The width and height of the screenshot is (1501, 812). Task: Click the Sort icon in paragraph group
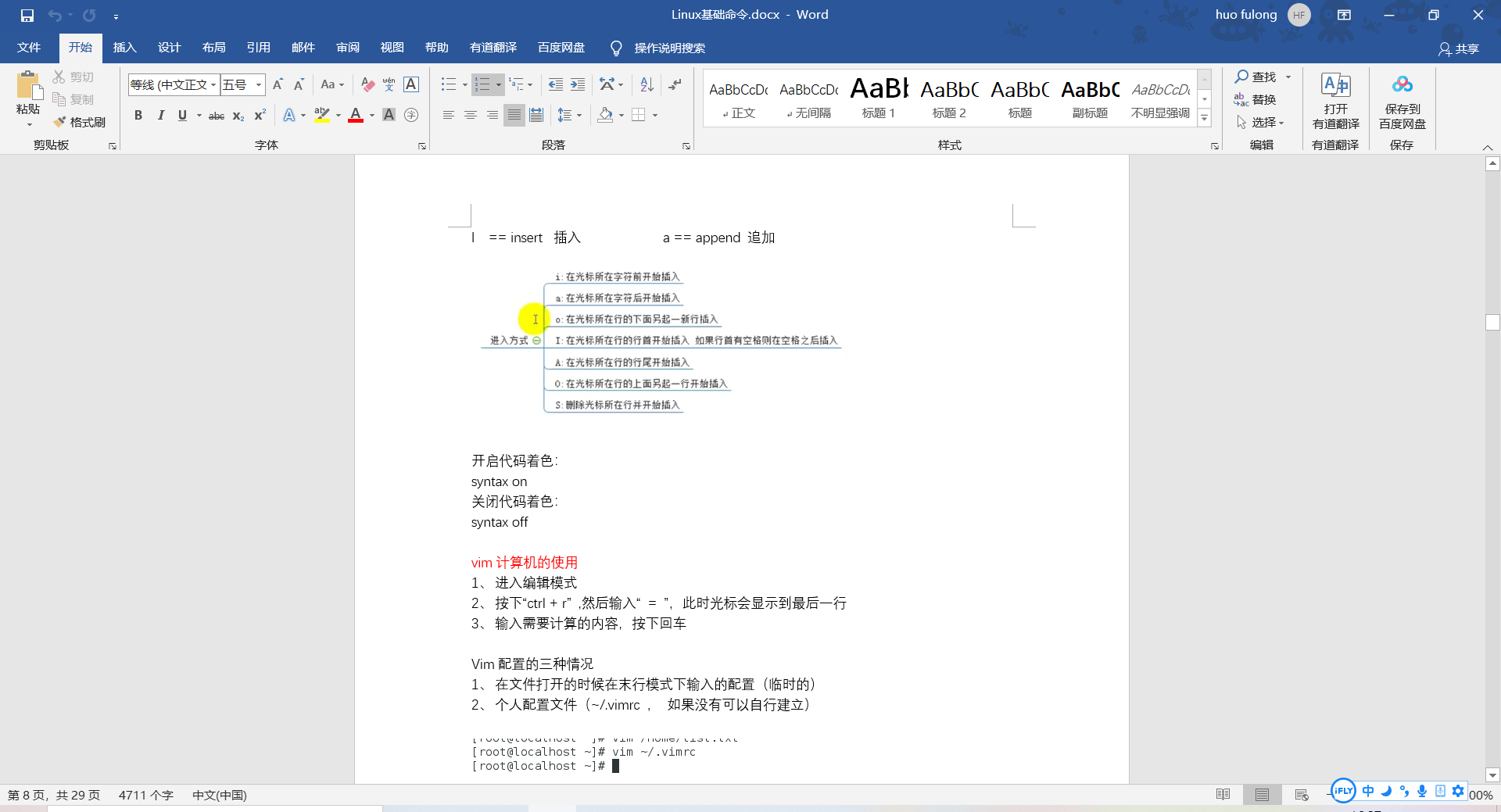645,84
